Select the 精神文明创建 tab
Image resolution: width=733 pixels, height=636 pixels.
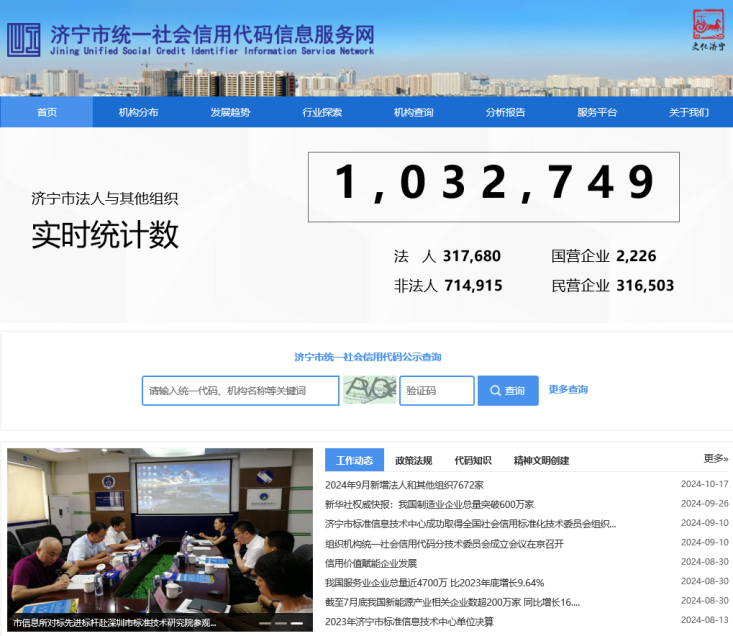coord(541,460)
